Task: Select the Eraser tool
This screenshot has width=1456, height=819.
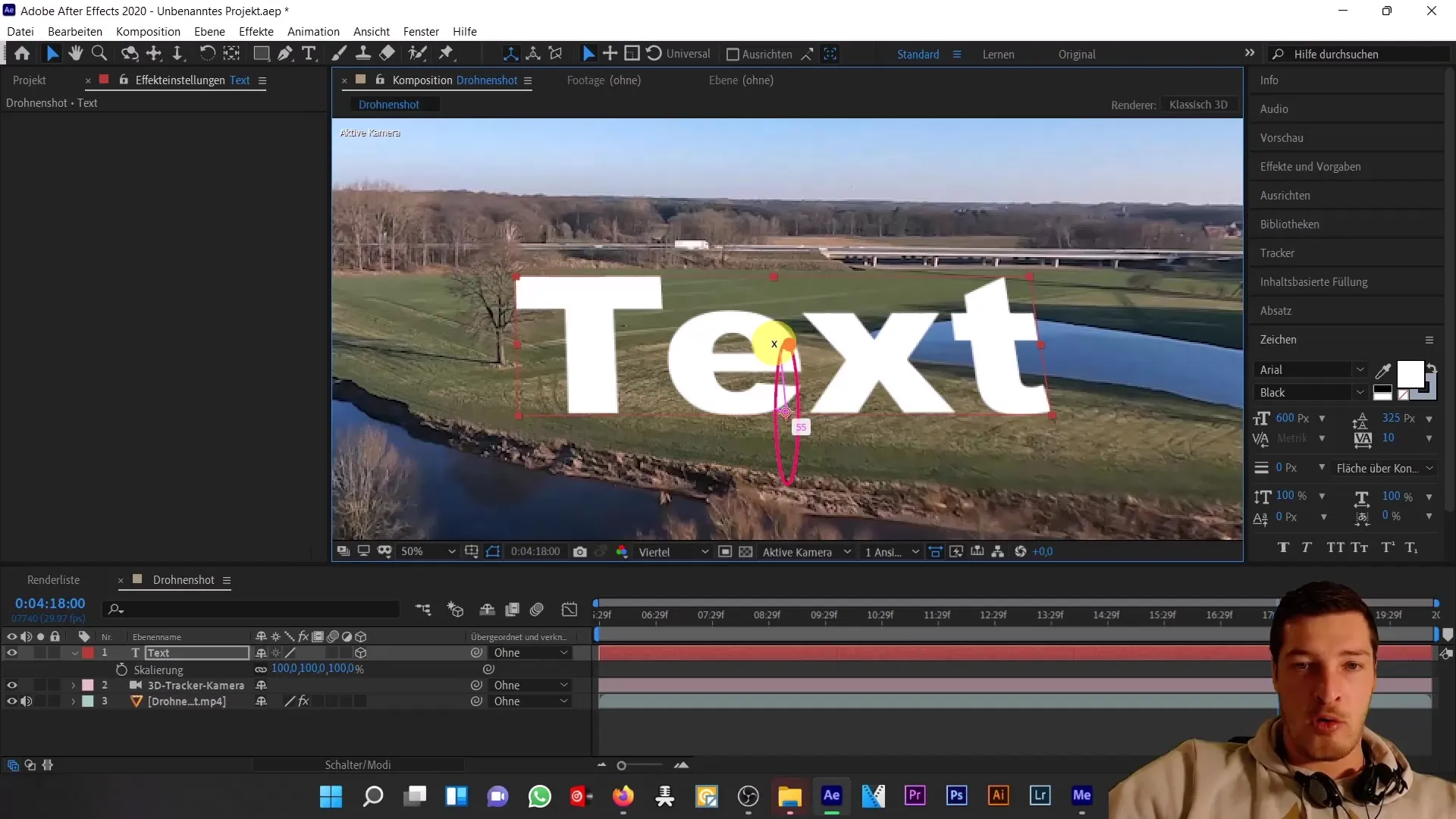Action: click(x=387, y=53)
